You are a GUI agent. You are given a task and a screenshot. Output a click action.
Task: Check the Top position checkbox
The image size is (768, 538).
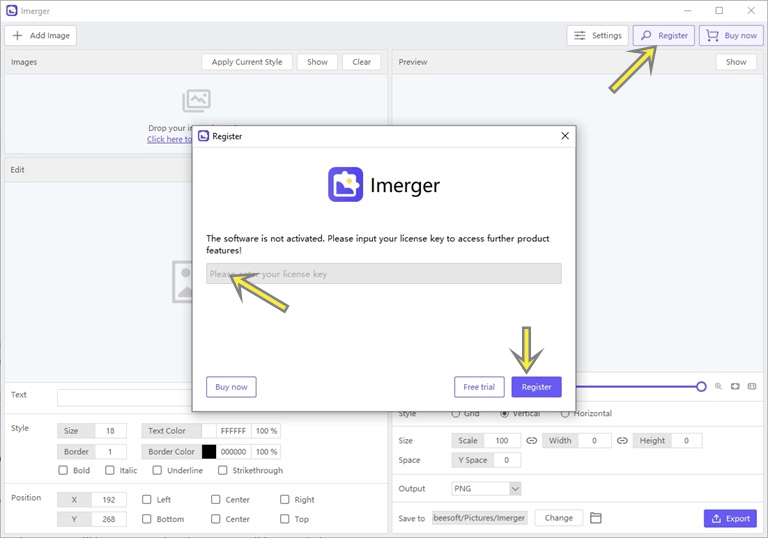coord(285,518)
